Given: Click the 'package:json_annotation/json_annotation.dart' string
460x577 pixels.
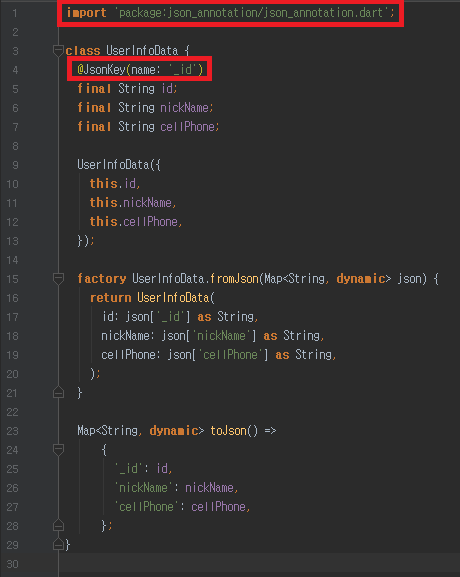Looking at the screenshot, I should click(252, 13).
